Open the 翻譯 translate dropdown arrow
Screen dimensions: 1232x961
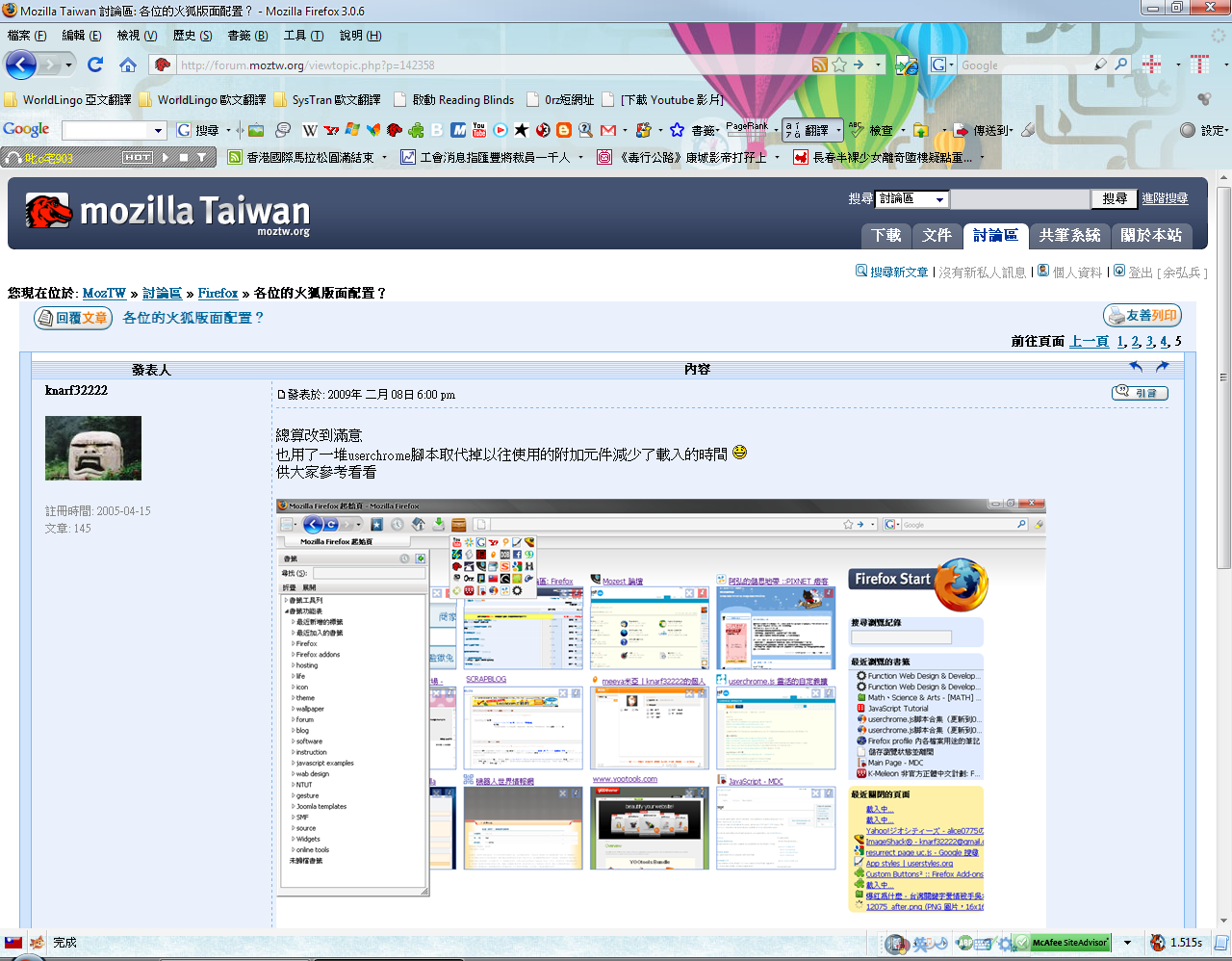point(838,130)
